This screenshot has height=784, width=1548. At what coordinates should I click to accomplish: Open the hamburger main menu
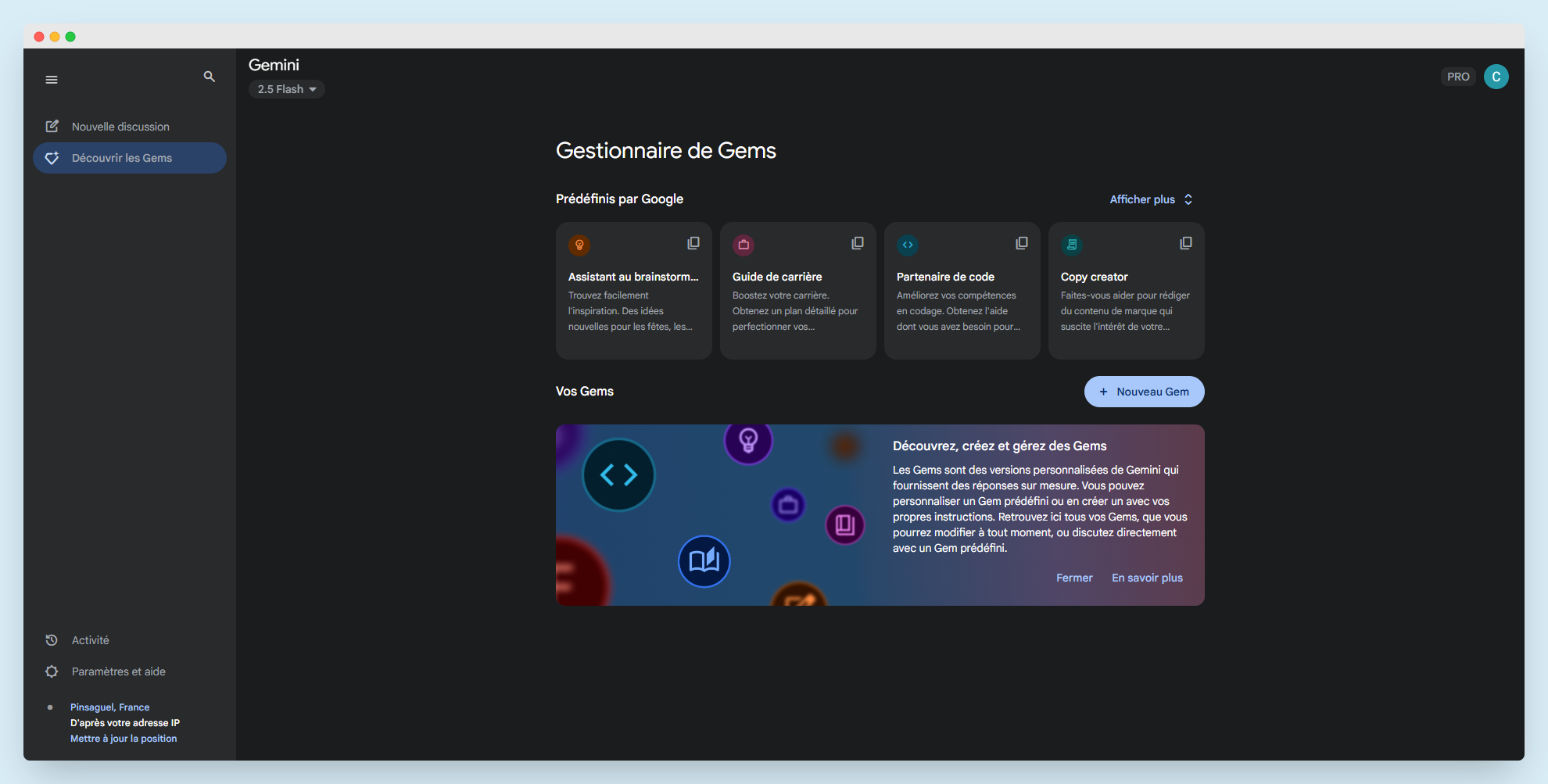click(x=52, y=80)
